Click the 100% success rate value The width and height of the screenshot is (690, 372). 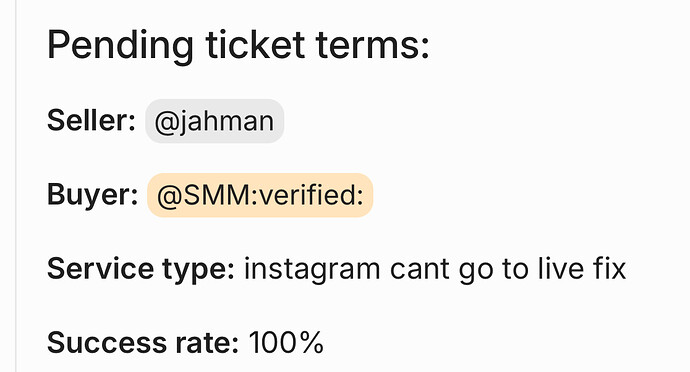coord(286,343)
